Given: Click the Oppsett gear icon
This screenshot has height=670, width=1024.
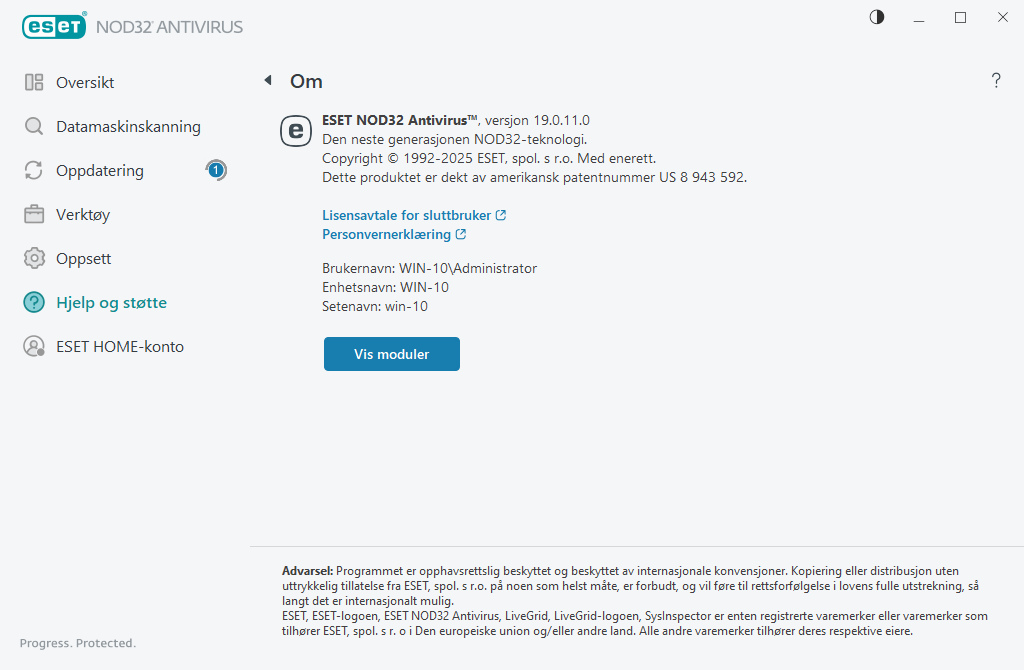Looking at the screenshot, I should point(33,258).
